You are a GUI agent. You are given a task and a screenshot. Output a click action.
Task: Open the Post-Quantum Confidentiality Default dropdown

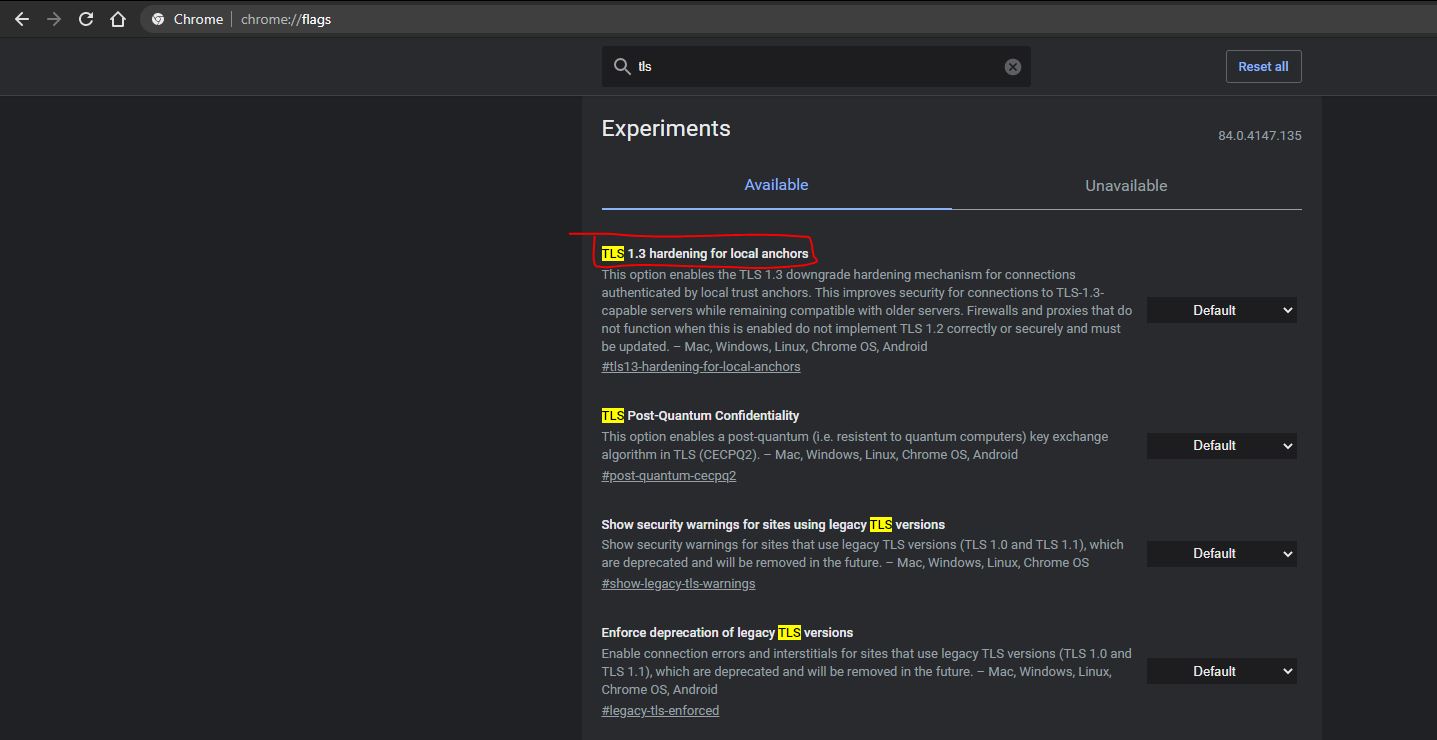[1221, 446]
